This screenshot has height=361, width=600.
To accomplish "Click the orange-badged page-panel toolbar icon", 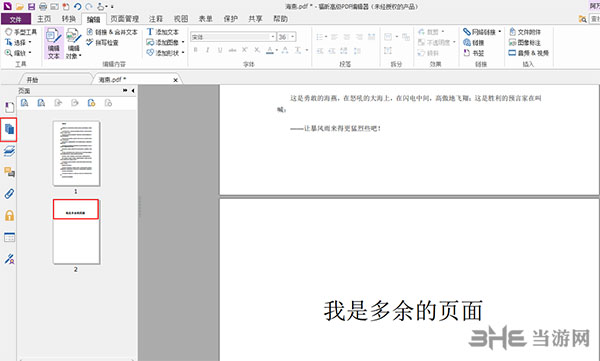I will click(x=91, y=103).
